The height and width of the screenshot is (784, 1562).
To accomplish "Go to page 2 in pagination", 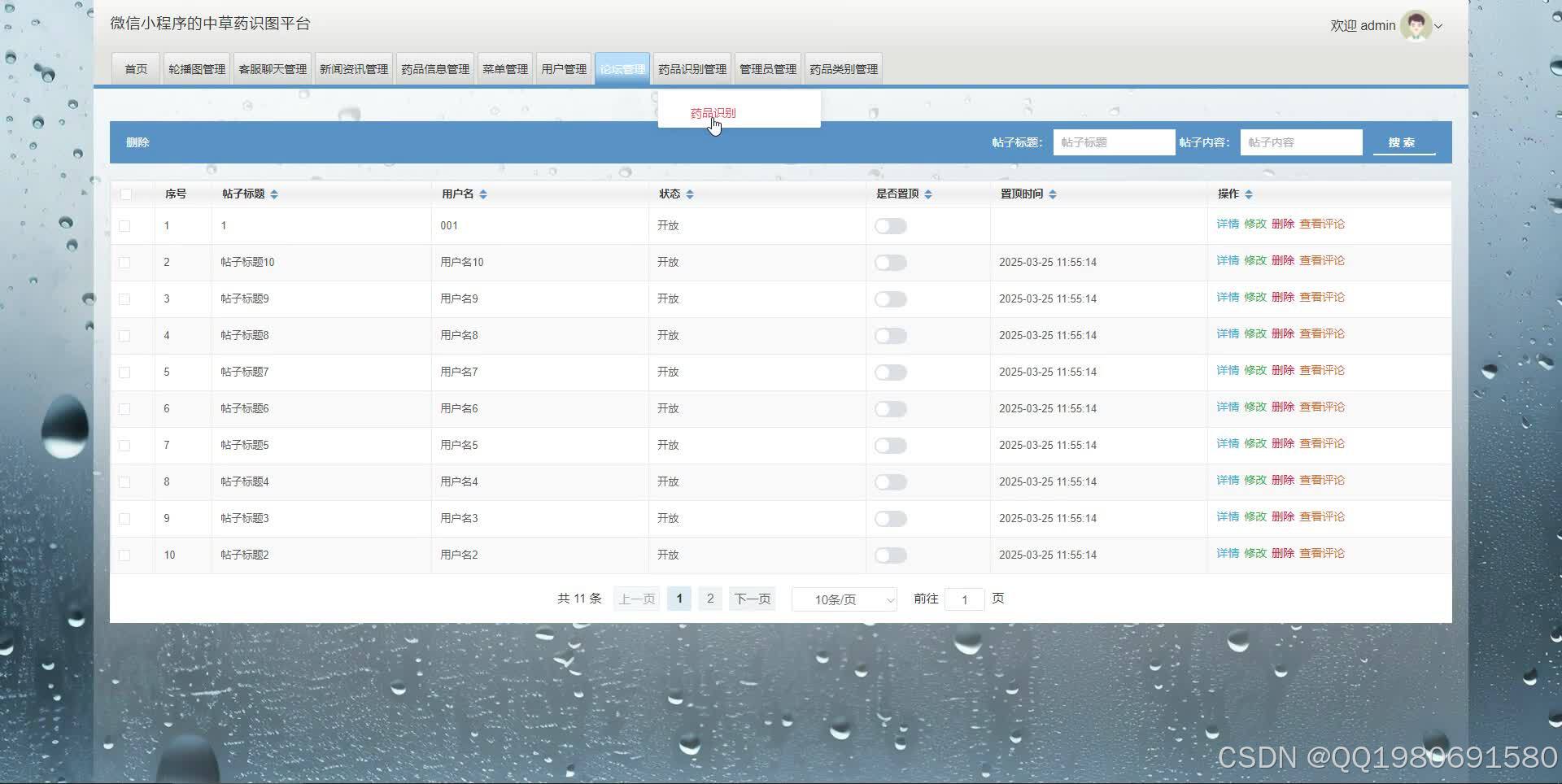I will coord(709,599).
